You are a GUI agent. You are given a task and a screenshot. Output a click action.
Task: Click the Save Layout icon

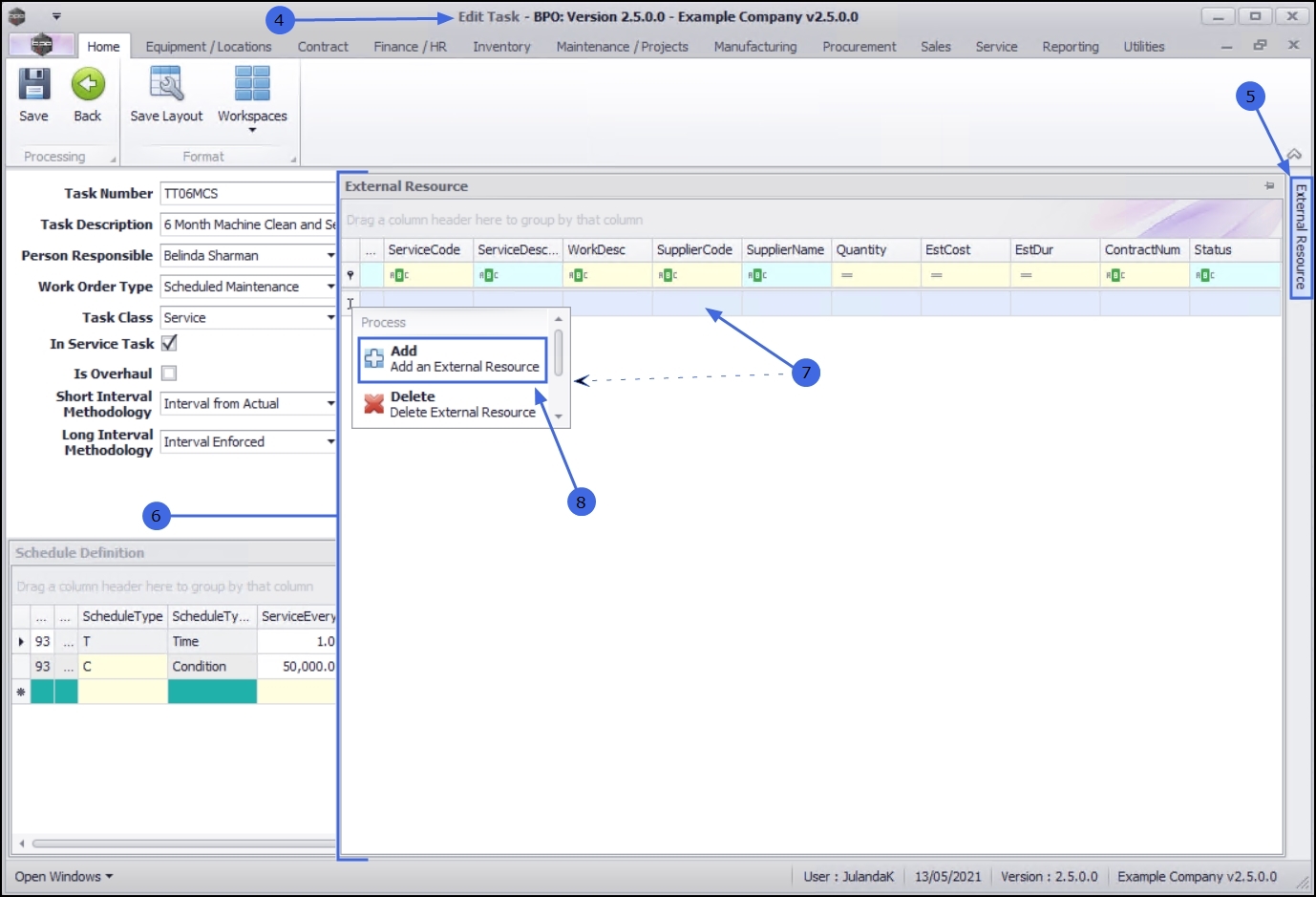(x=166, y=84)
